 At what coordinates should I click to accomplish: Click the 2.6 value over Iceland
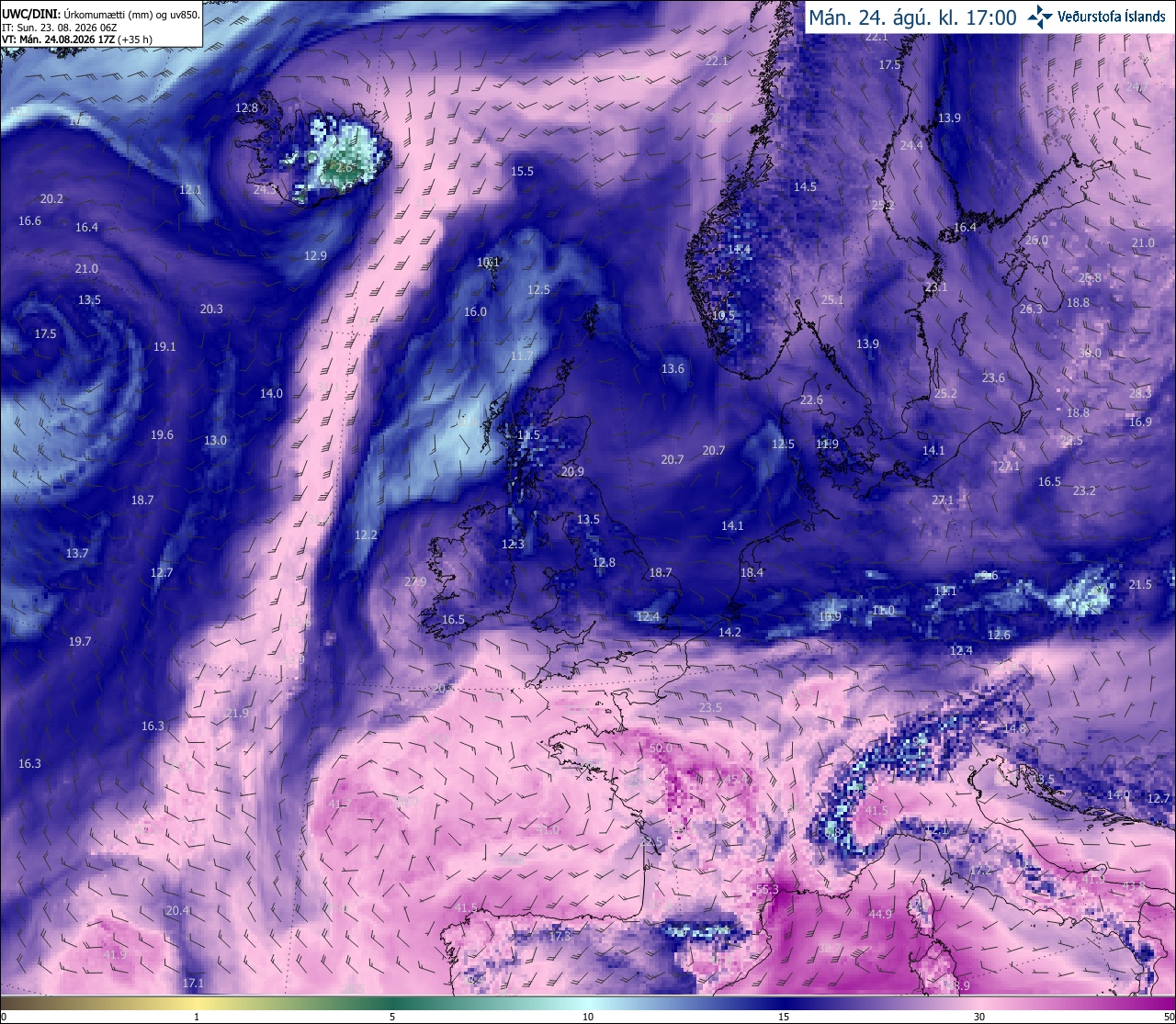point(344,168)
